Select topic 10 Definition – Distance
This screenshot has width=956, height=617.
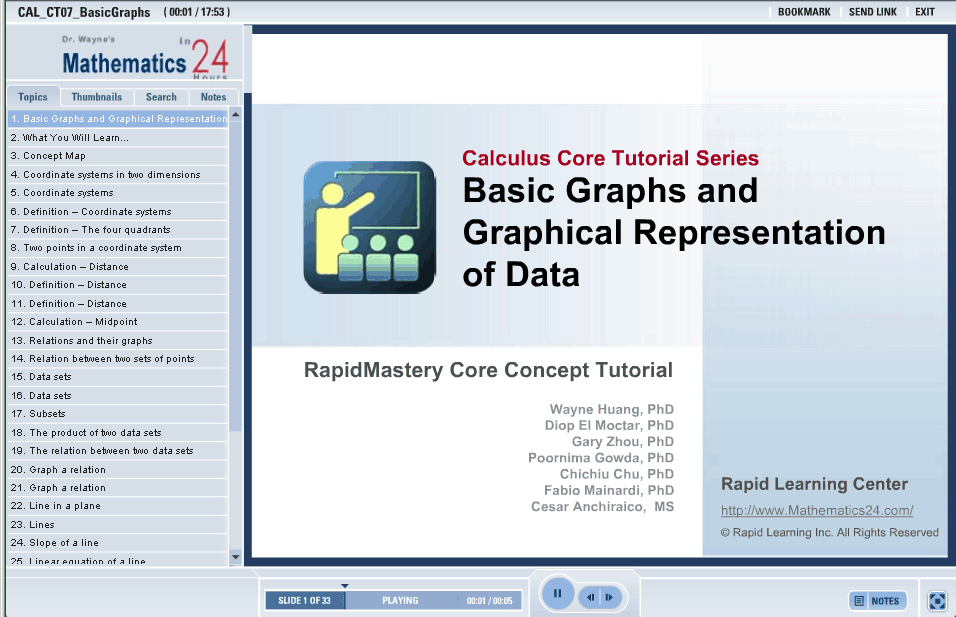(x=118, y=285)
